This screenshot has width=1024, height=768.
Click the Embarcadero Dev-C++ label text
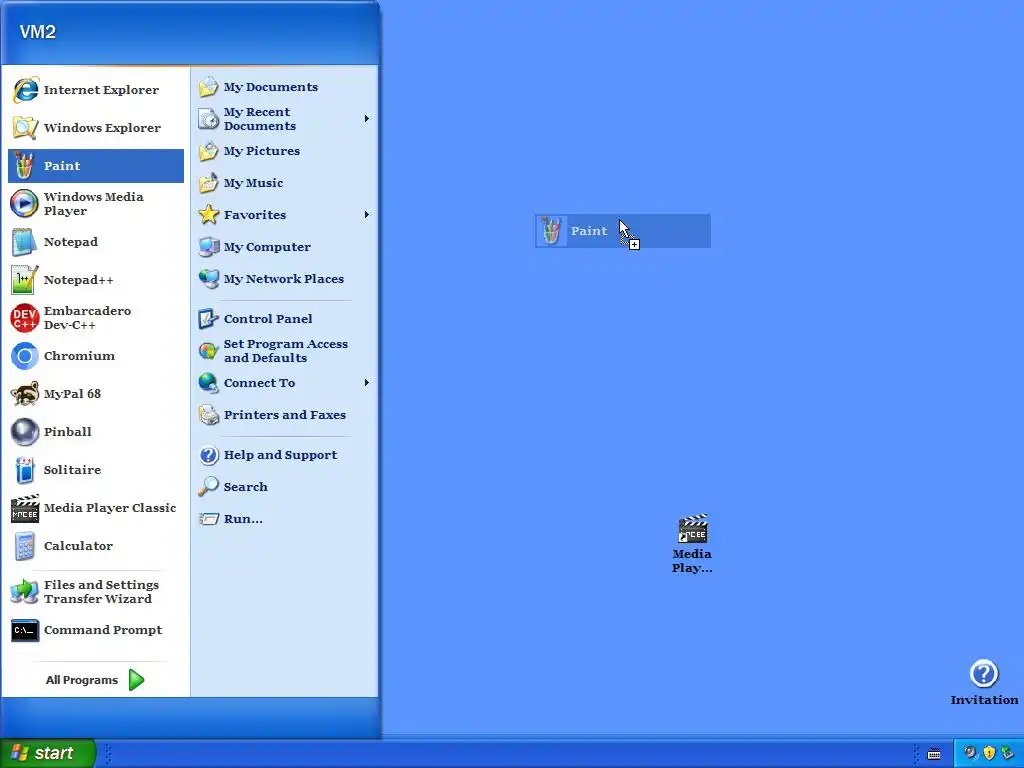click(x=87, y=318)
